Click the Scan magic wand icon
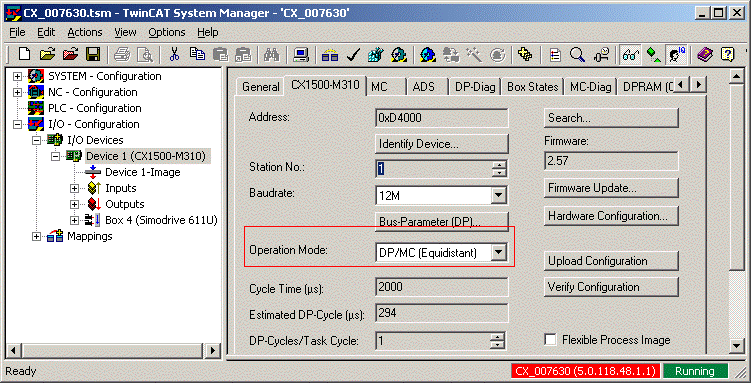Screen dimensions: 751x383 click(x=474, y=55)
